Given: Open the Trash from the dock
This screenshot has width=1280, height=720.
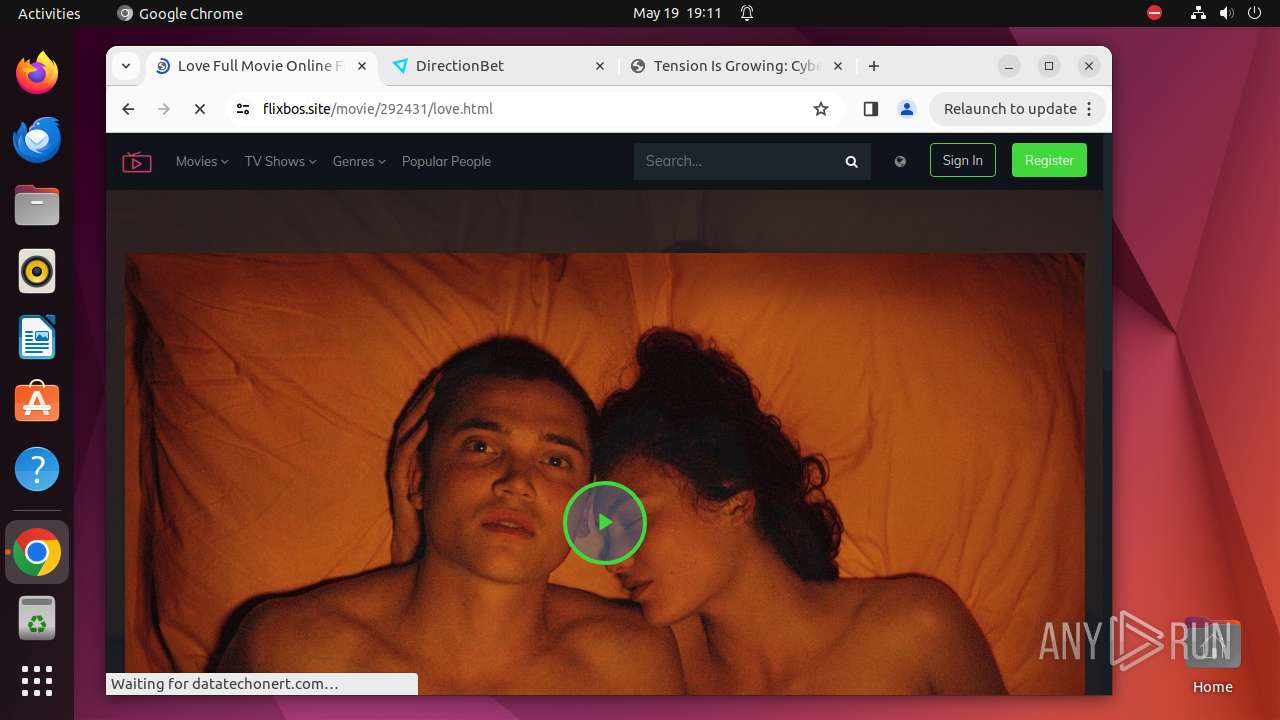Looking at the screenshot, I should pyautogui.click(x=37, y=618).
